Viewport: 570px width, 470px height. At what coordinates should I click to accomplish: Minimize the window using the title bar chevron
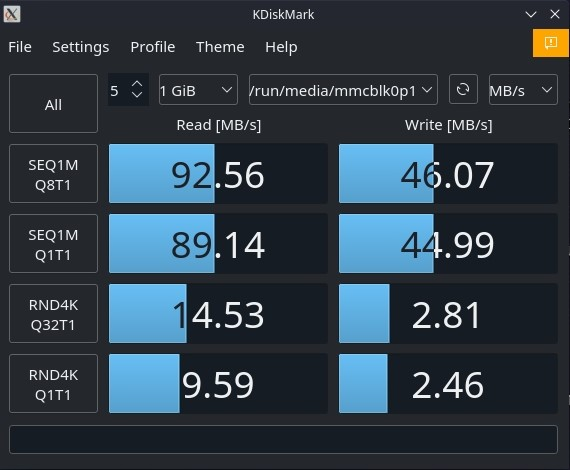pos(531,15)
